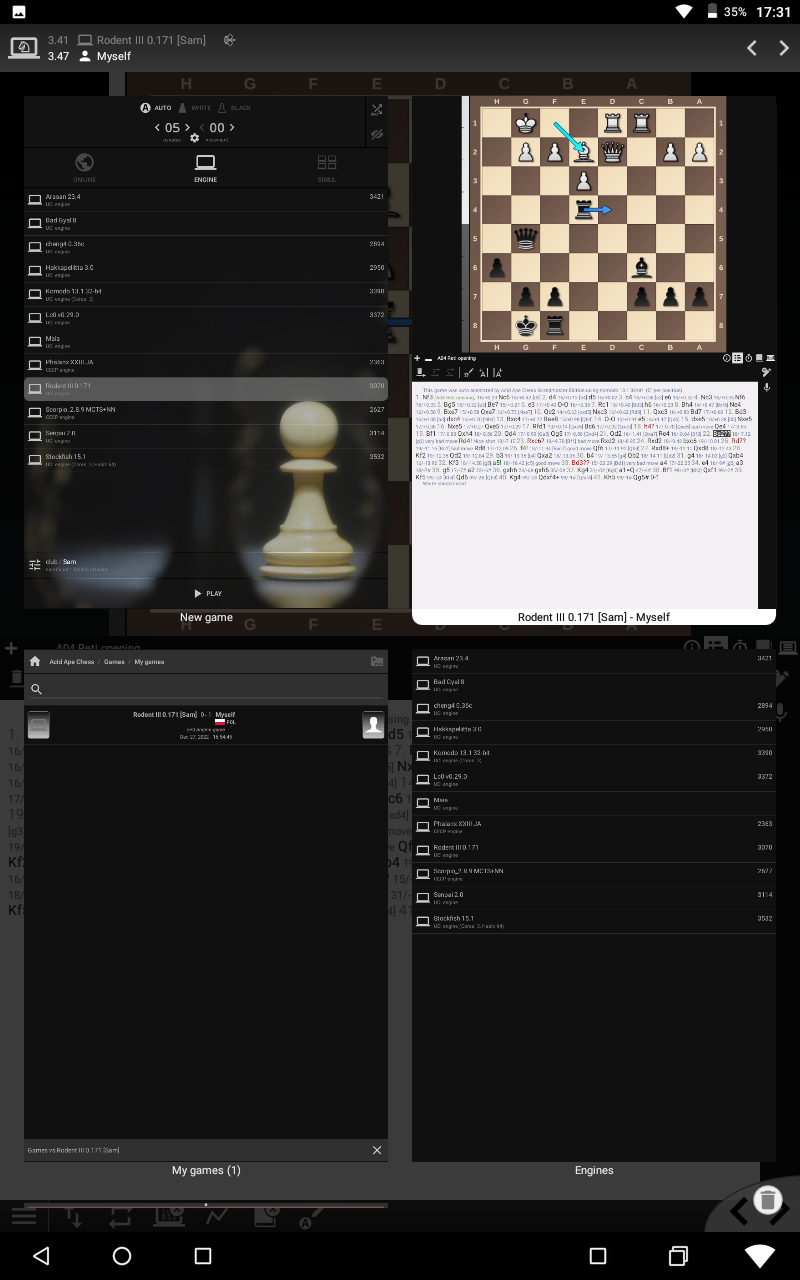The width and height of the screenshot is (800, 1280).
Task: Tap the board rotation icon in game setup
Action: coord(377,109)
